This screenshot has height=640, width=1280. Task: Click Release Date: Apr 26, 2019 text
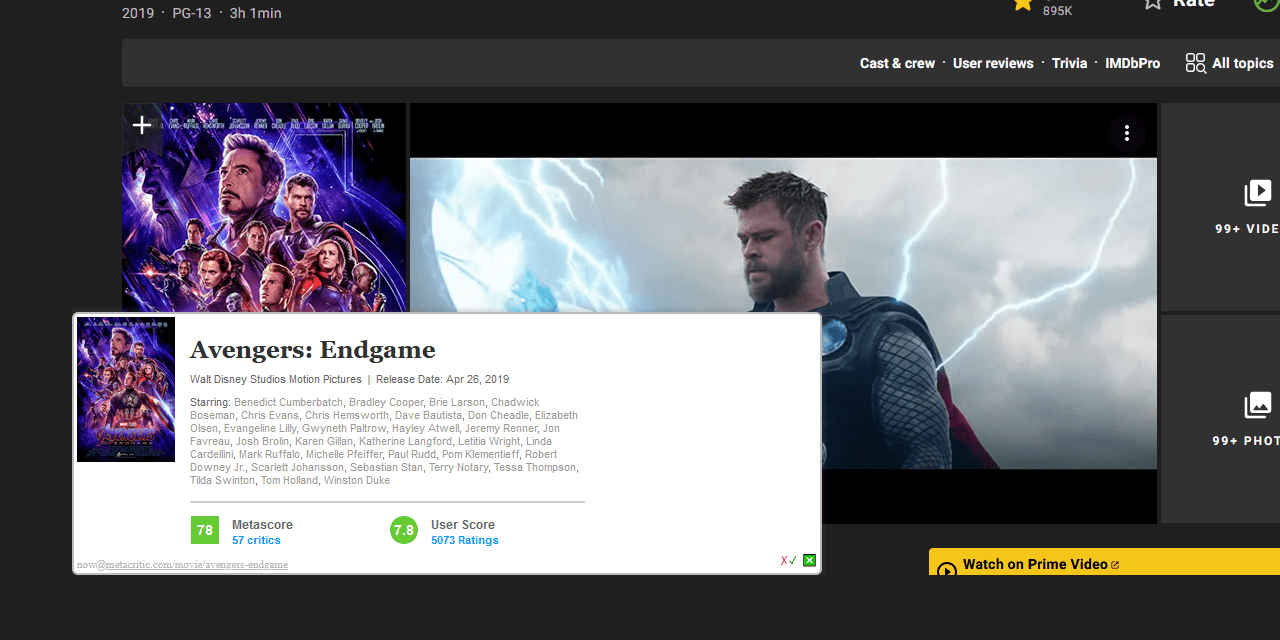point(442,379)
